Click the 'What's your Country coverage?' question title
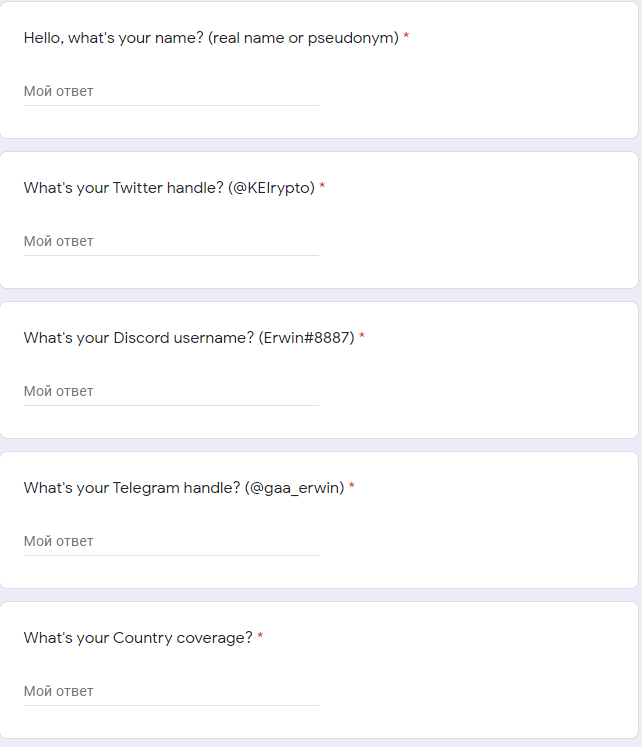Viewport: 642px width, 747px height. click(x=138, y=638)
